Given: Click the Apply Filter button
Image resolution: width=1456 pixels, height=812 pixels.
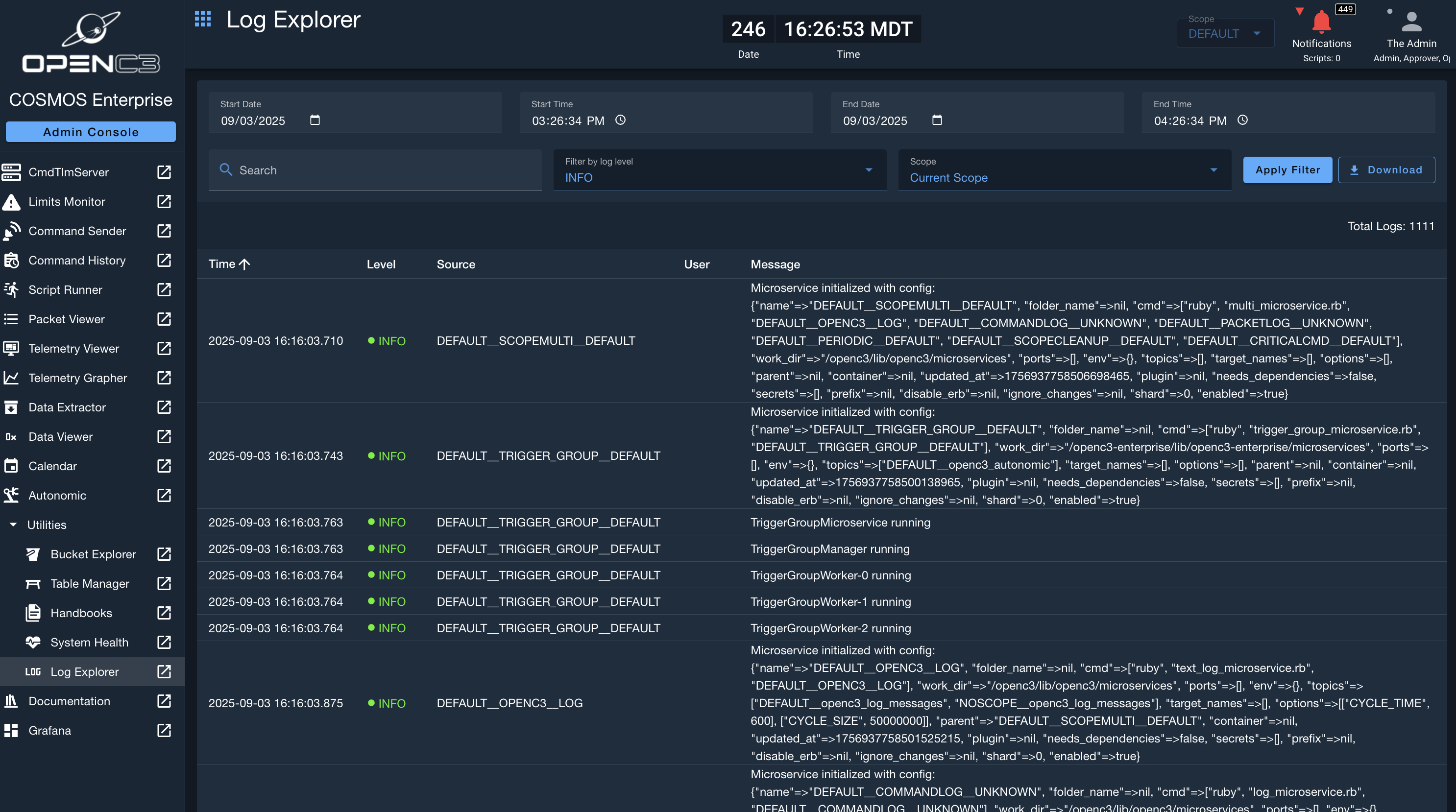Looking at the screenshot, I should pyautogui.click(x=1287, y=169).
